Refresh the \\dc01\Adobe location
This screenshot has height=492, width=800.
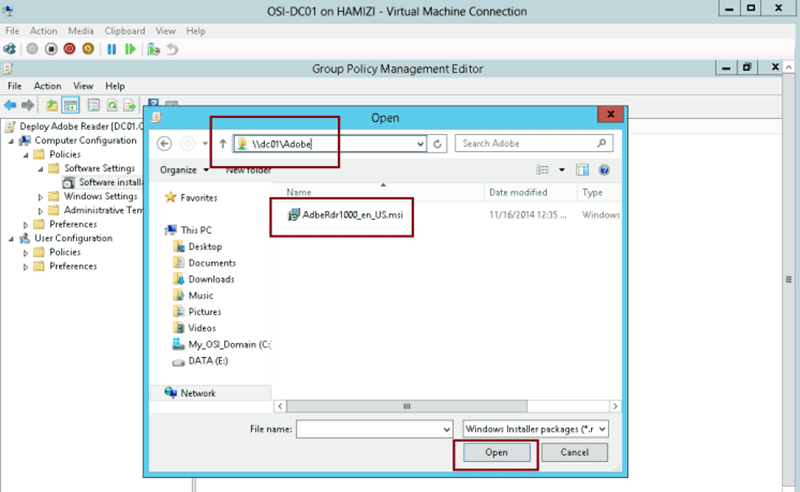[x=437, y=144]
